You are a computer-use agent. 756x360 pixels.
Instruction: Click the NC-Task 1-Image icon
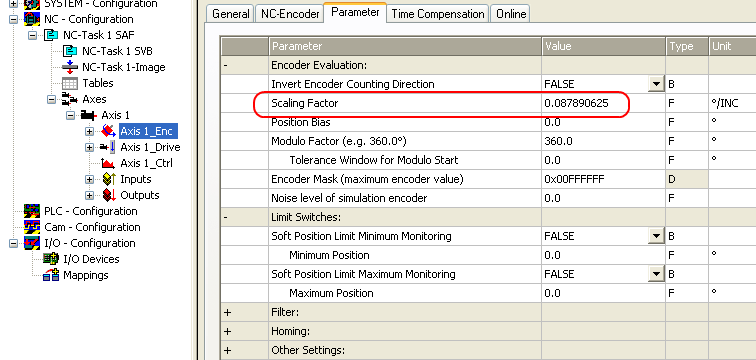click(x=70, y=67)
